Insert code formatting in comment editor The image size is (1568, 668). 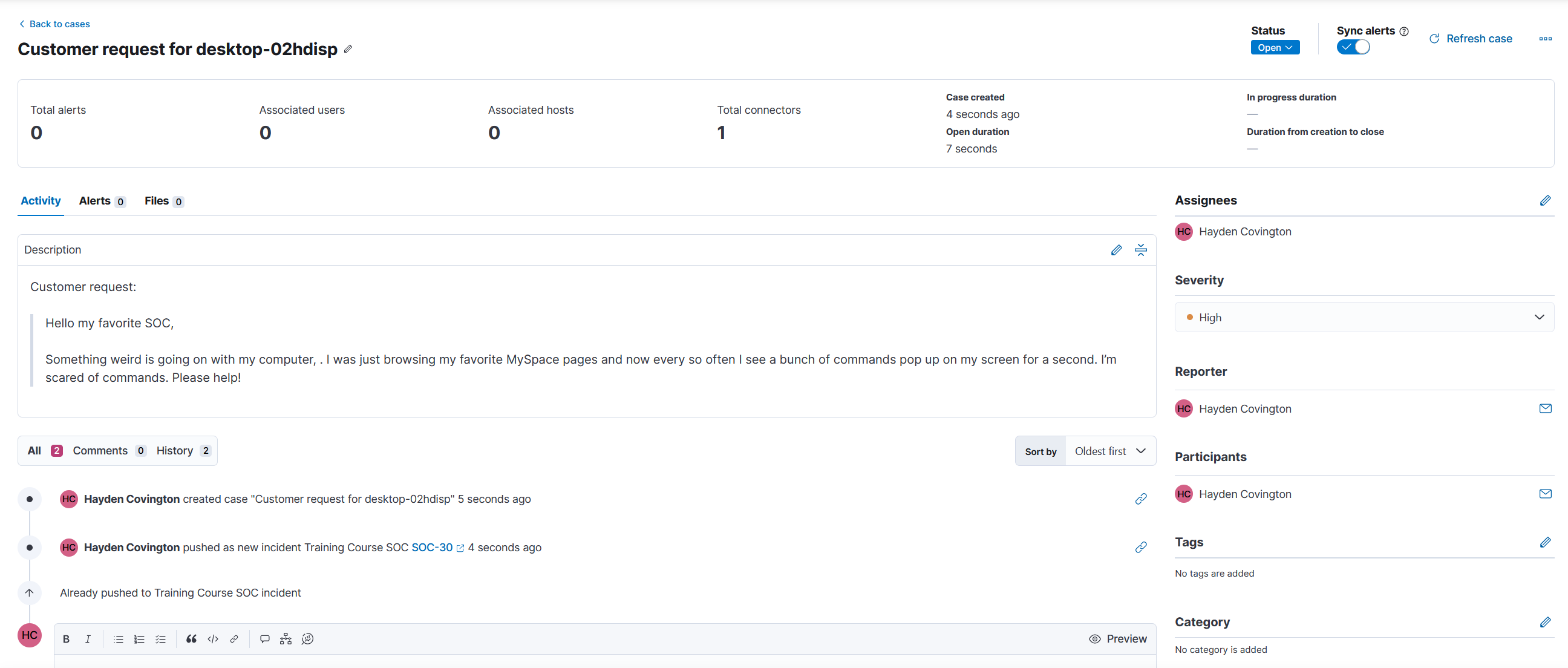[212, 639]
